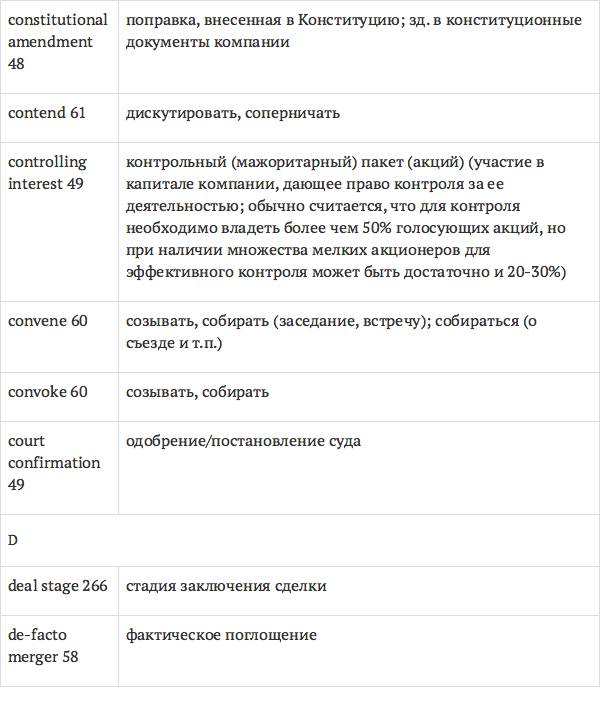Click the words "документы компании" in first row
The image size is (600, 707).
tap(208, 42)
